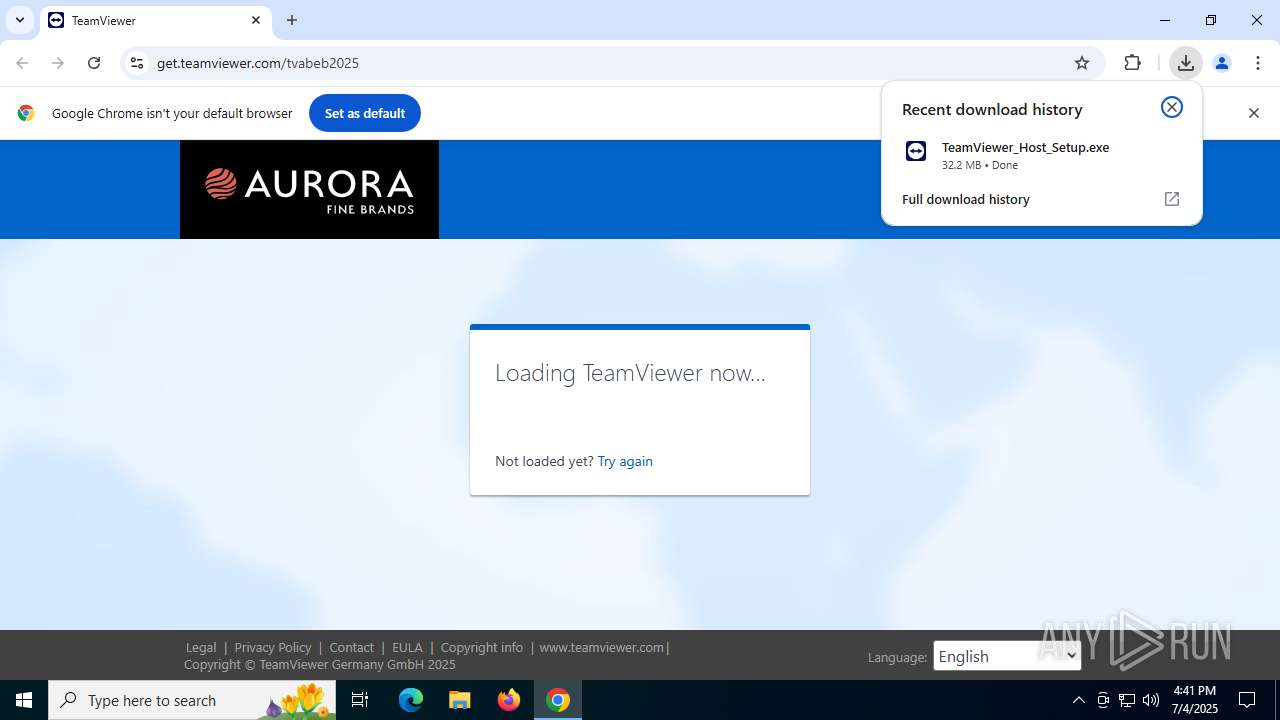
Task: Open the Windows Start menu
Action: (24, 700)
